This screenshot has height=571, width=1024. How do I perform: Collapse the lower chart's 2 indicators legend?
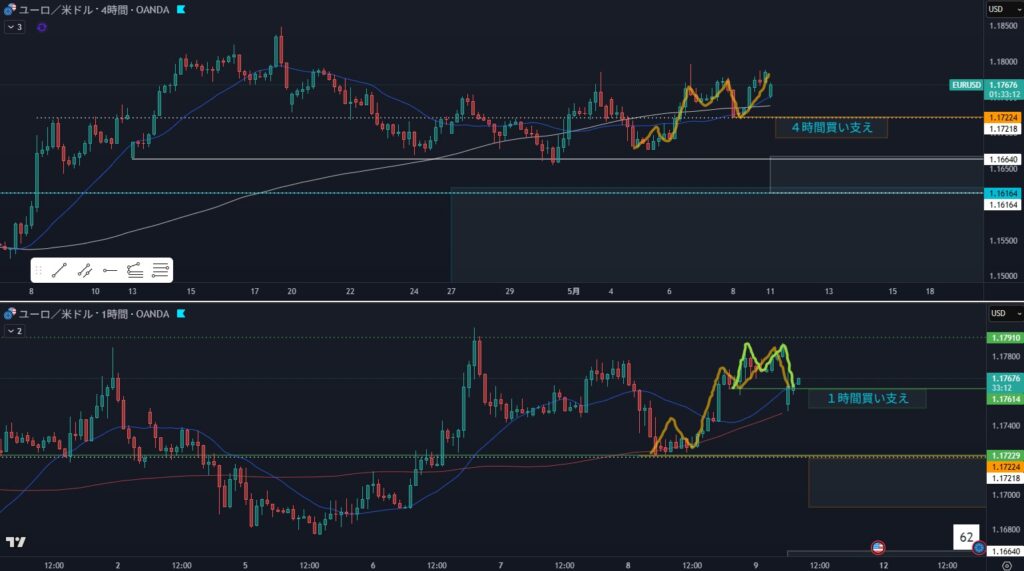pos(14,331)
